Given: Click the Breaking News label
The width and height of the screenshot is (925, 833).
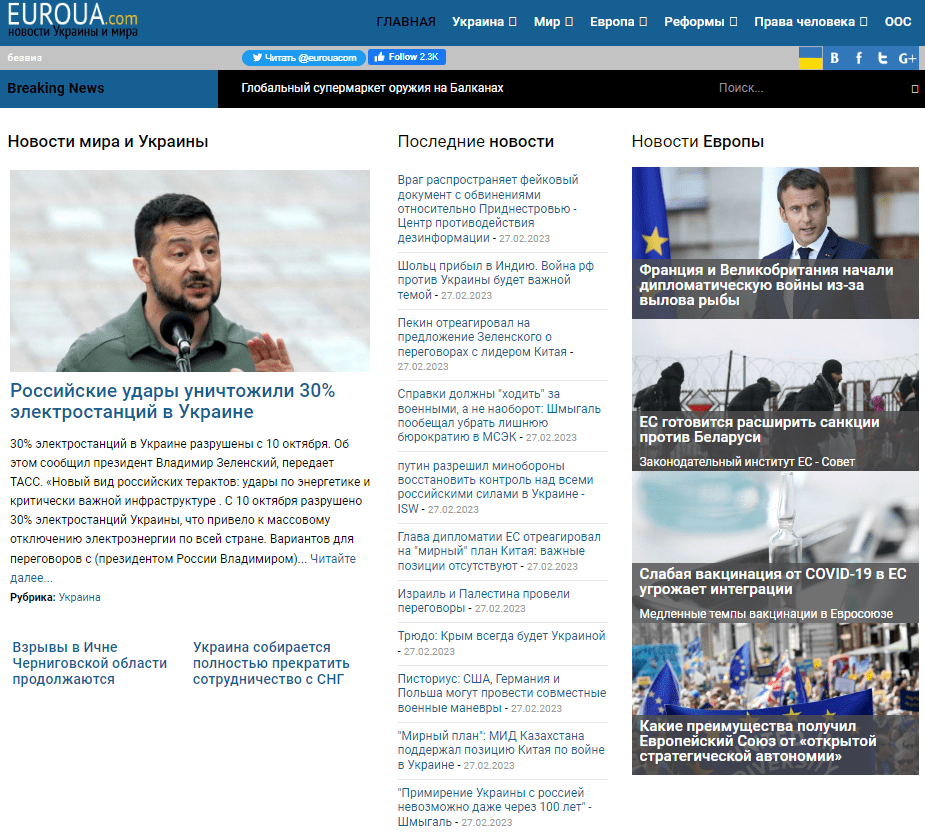Looking at the screenshot, I should click(55, 88).
